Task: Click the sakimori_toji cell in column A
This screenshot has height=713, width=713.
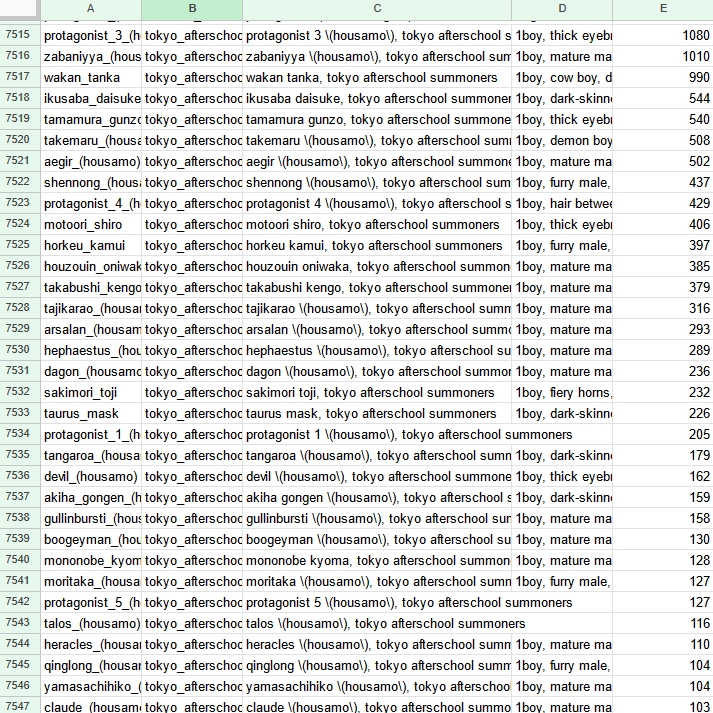Action: 91,392
